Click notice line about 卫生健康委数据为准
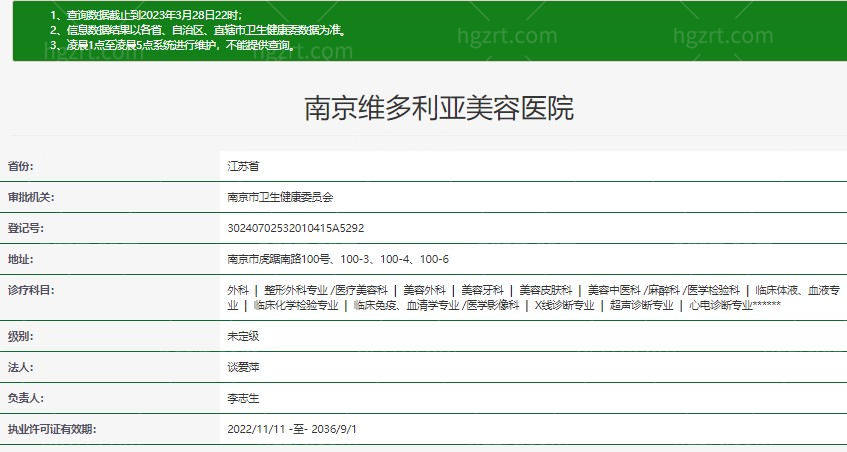The width and height of the screenshot is (847, 452). 198,30
